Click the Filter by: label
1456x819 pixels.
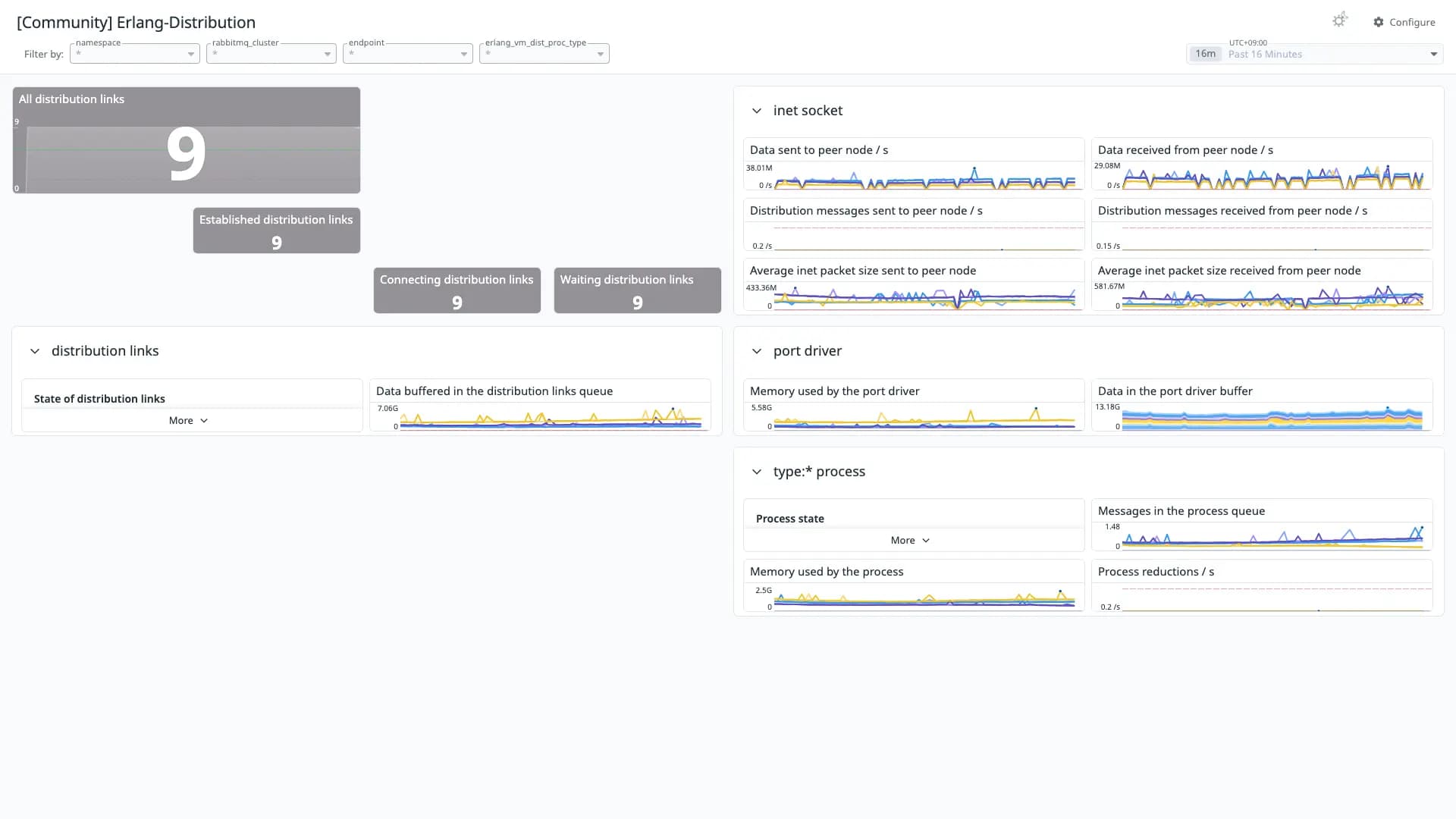pos(44,55)
